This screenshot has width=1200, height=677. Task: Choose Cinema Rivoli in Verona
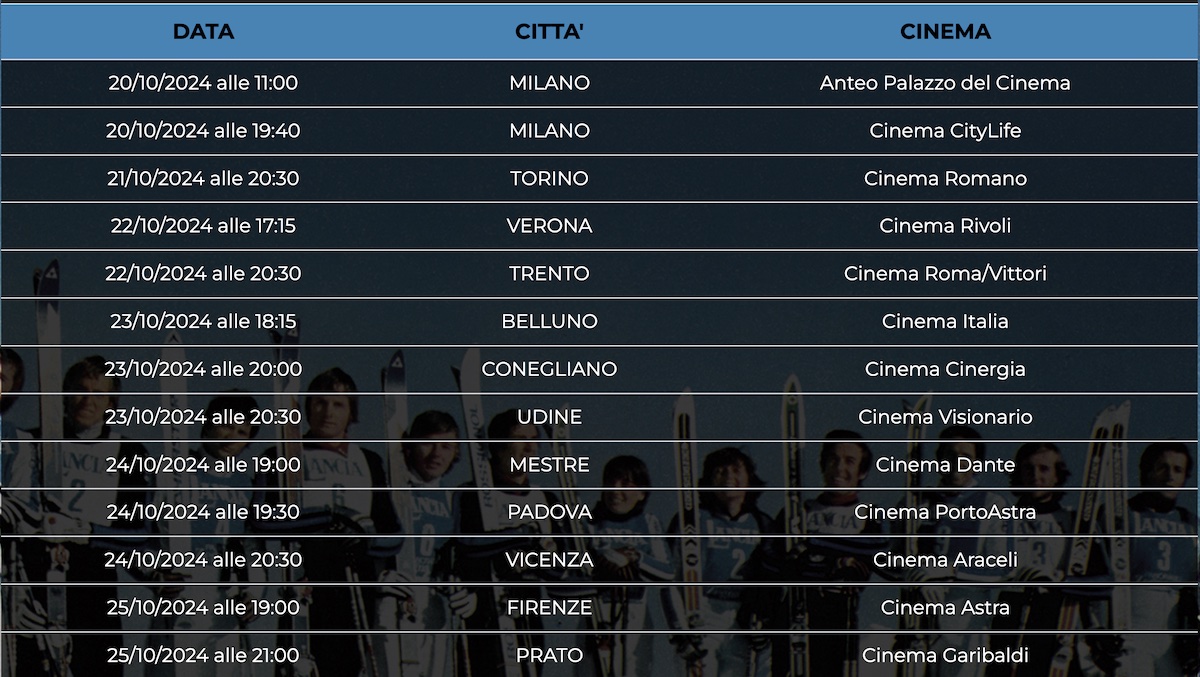point(945,226)
